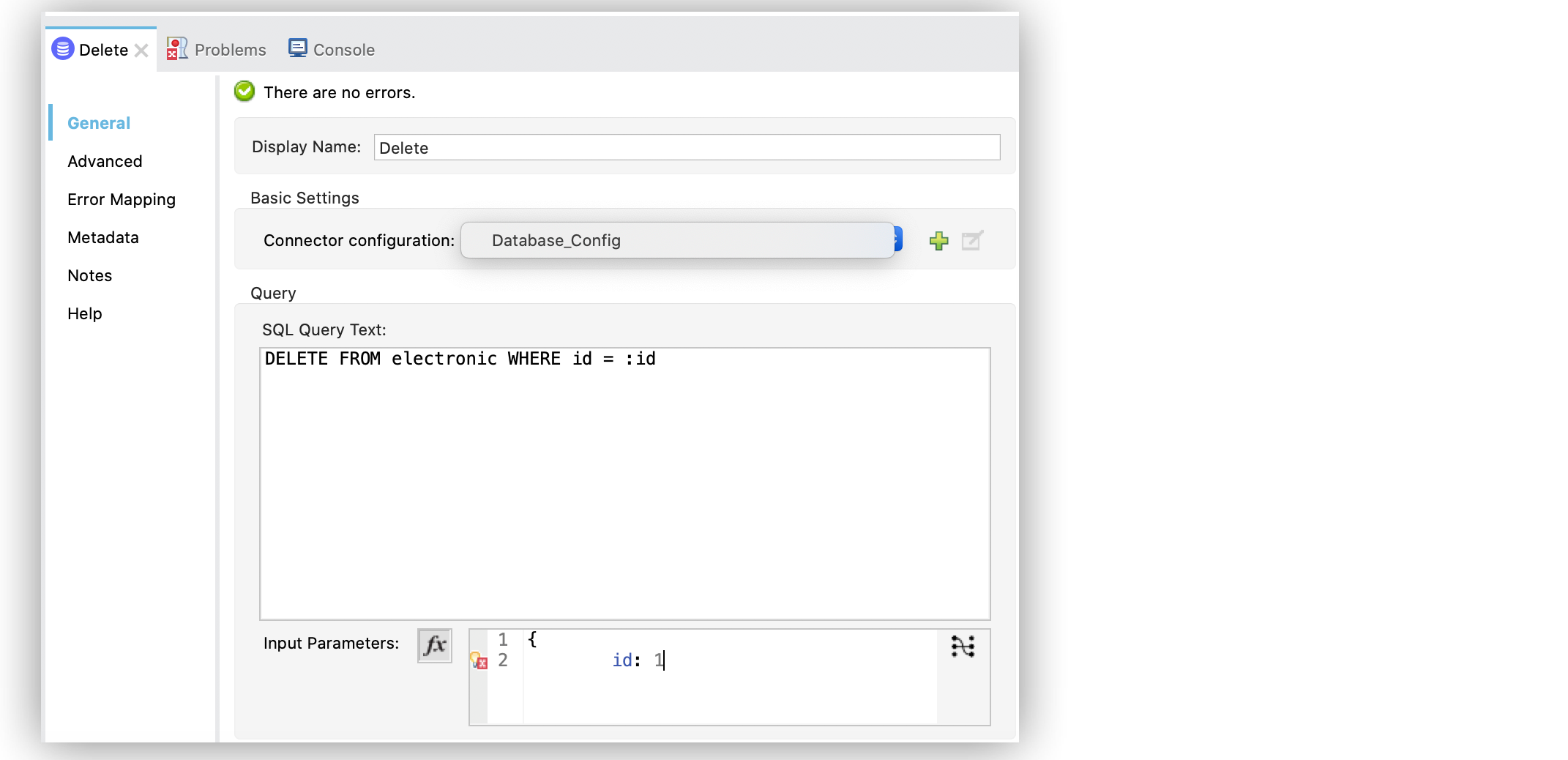This screenshot has width=1568, height=760.
Task: Switch to the Console tab
Action: click(343, 49)
